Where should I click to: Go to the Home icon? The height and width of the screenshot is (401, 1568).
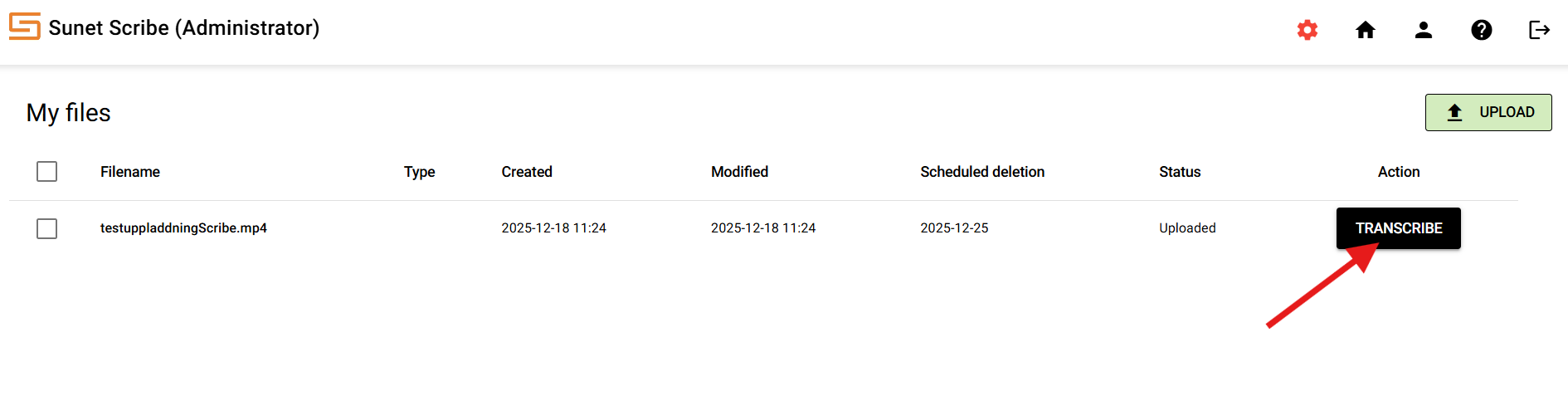[x=1366, y=31]
